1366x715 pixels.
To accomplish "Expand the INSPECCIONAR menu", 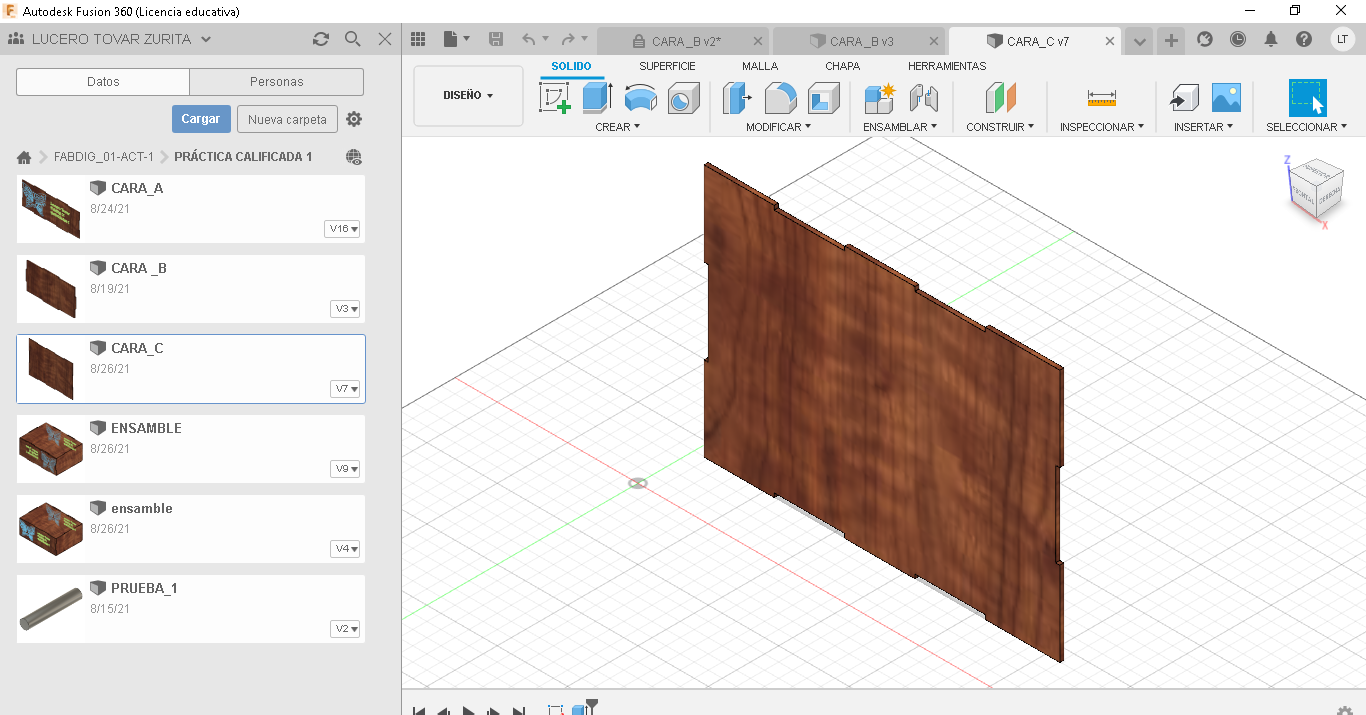I will 1102,127.
